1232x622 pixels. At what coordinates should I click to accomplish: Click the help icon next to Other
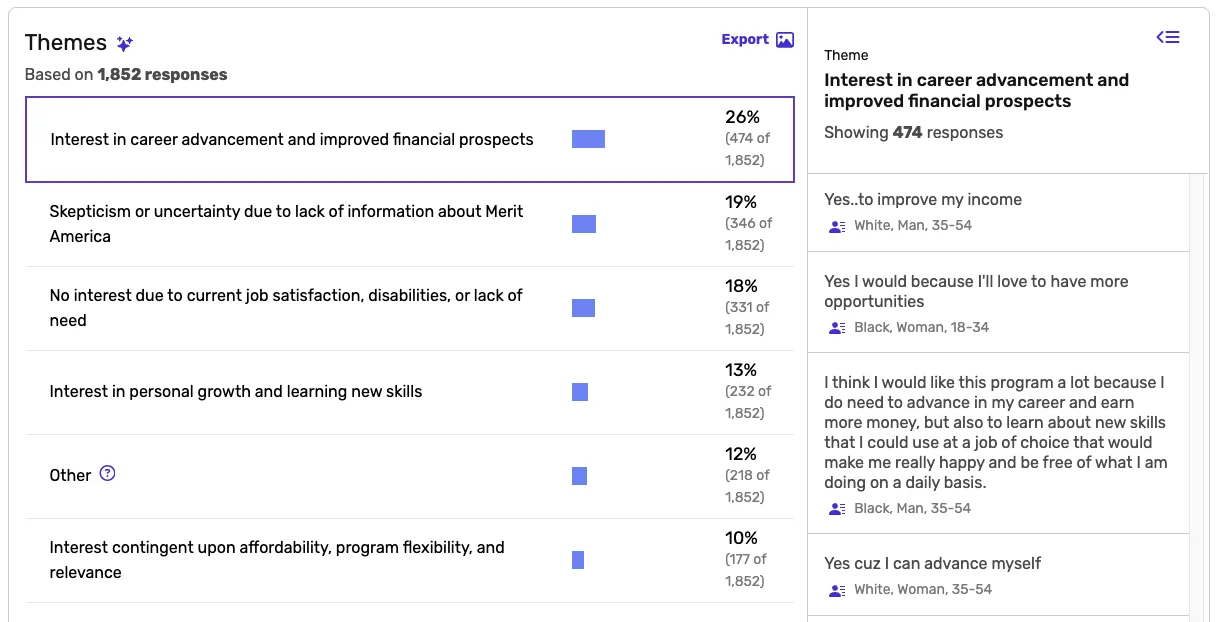click(108, 474)
